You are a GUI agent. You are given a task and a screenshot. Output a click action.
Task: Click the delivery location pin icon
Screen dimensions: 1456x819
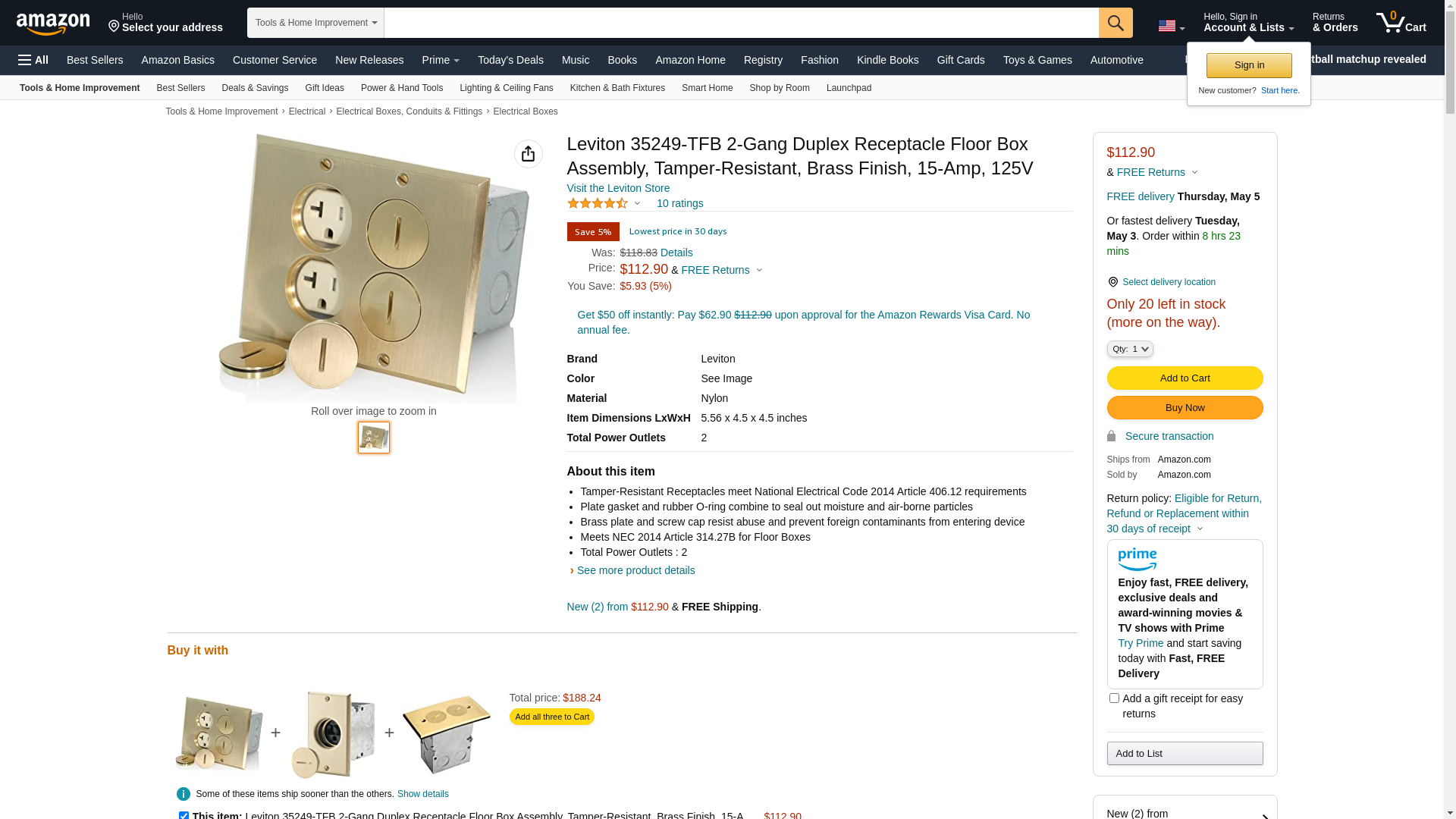[x=1112, y=282]
